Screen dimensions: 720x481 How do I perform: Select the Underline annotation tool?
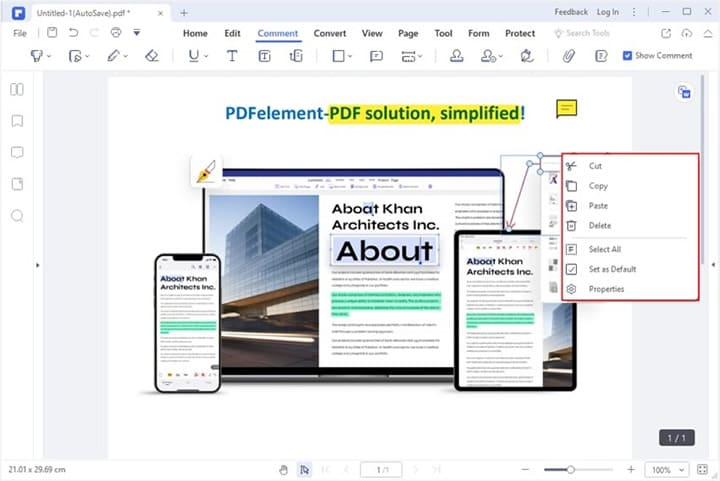click(x=194, y=56)
